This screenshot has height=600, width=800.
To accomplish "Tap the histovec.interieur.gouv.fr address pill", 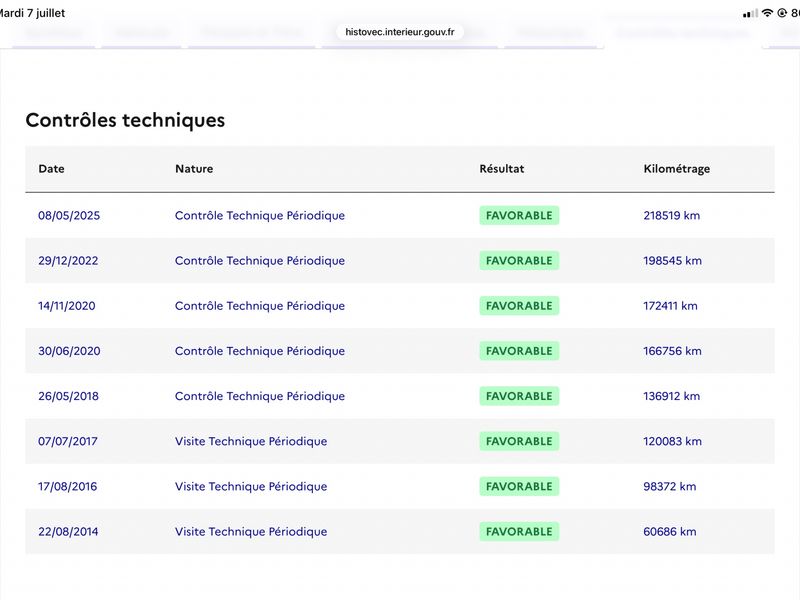I will coord(399,32).
